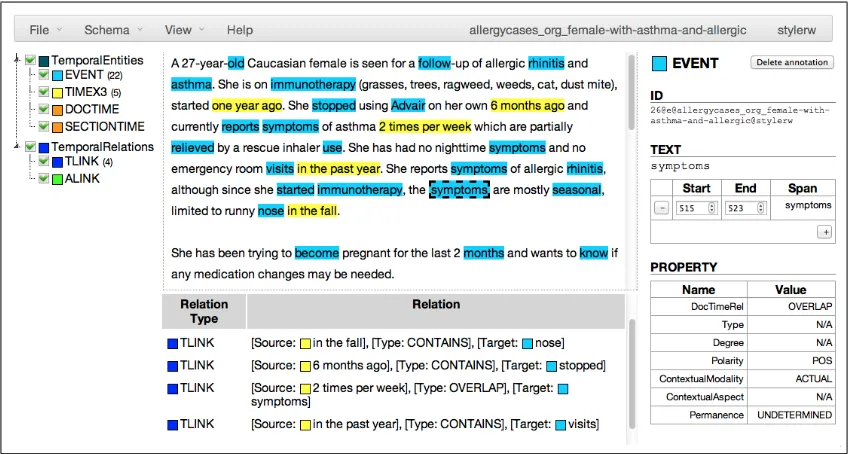Screen dimensions: 852x454
Task: Click blue TLINK icon for 'in the fall' relation
Action: pyautogui.click(x=173, y=344)
